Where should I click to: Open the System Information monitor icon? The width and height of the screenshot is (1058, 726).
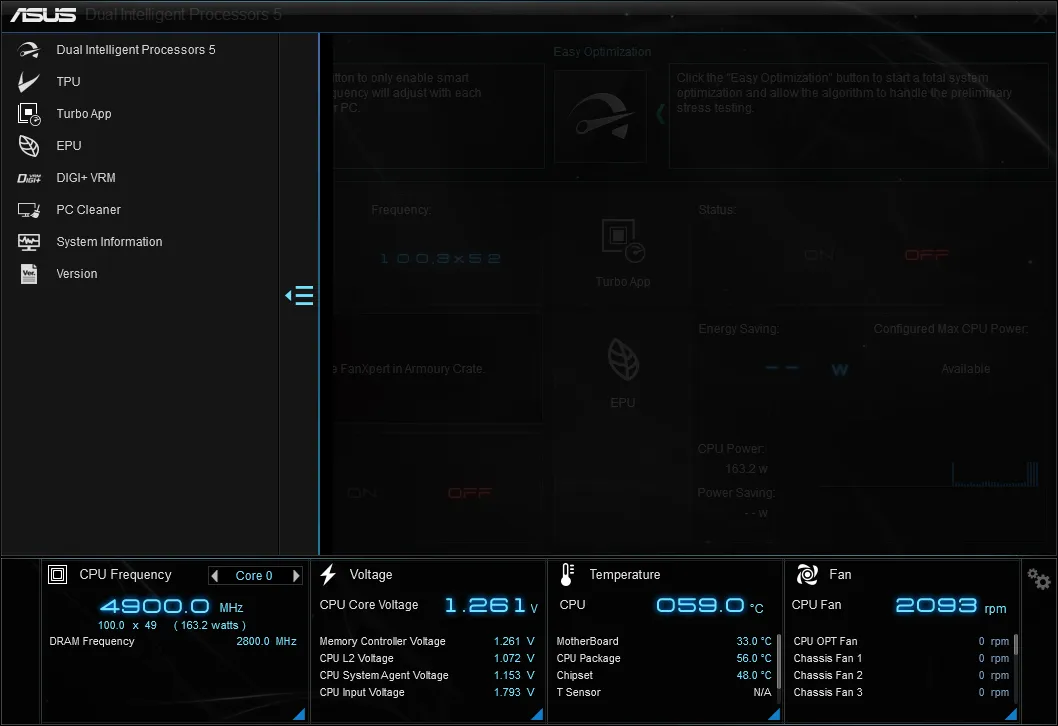click(29, 242)
